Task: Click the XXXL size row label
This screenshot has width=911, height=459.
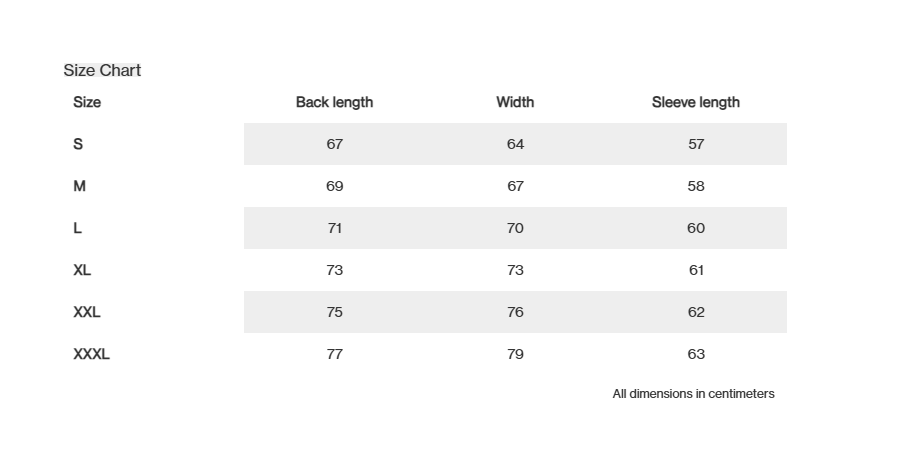Action: coord(91,354)
